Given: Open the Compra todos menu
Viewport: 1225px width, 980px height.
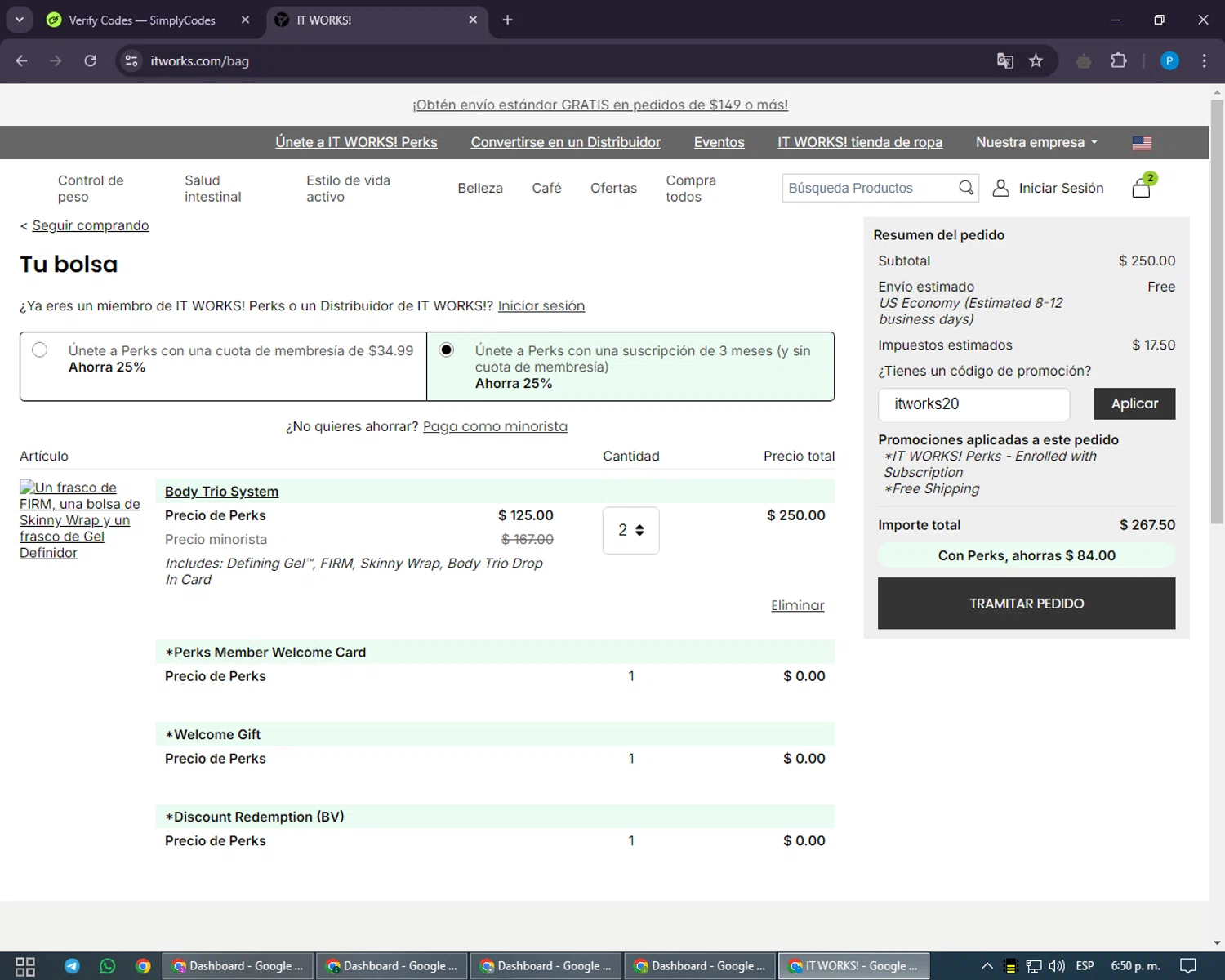Looking at the screenshot, I should click(691, 189).
